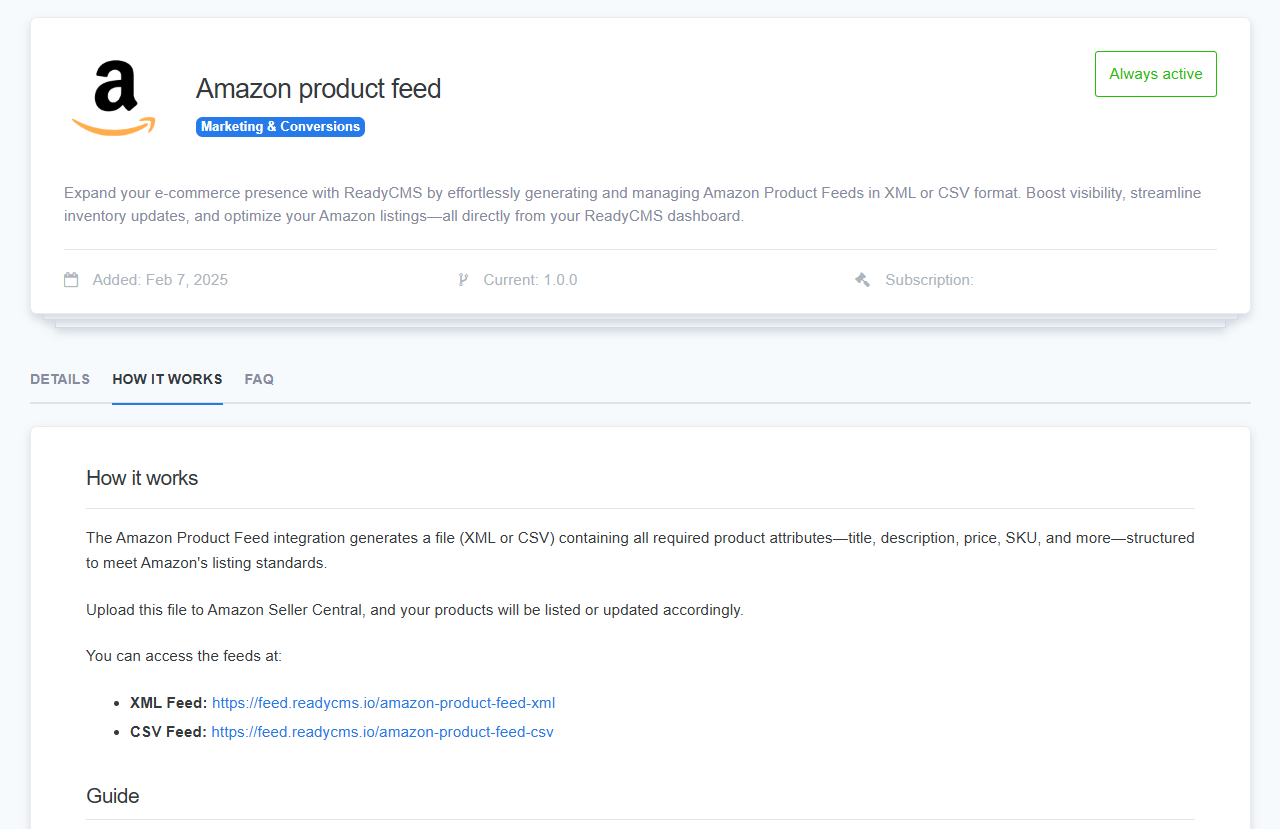Viewport: 1280px width, 829px height.
Task: Open the amazon-product-feed-xml link
Action: pos(383,703)
